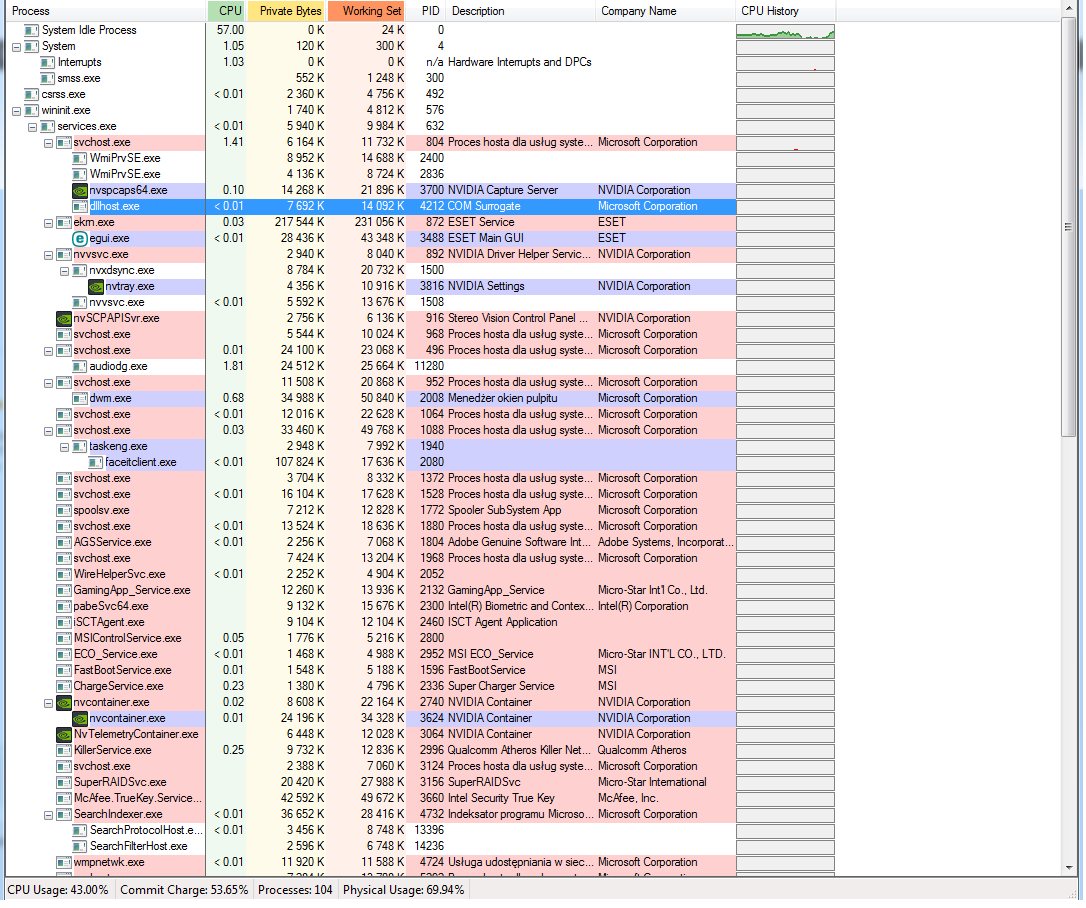Image resolution: width=1086 pixels, height=908 pixels.
Task: Click the vertical scrollbar thumb
Action: (x=1070, y=226)
